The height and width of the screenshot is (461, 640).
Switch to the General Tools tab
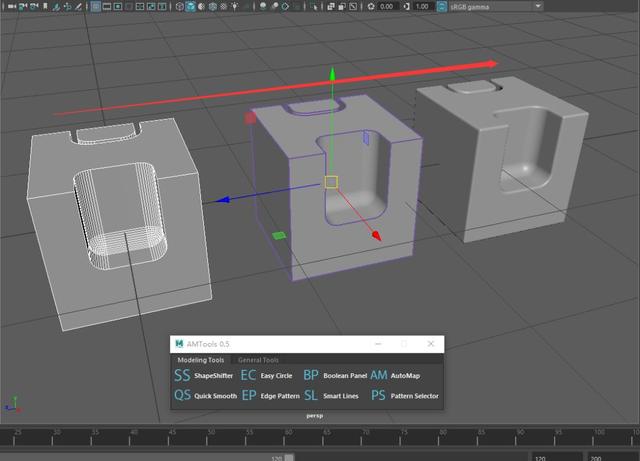pyautogui.click(x=258, y=360)
